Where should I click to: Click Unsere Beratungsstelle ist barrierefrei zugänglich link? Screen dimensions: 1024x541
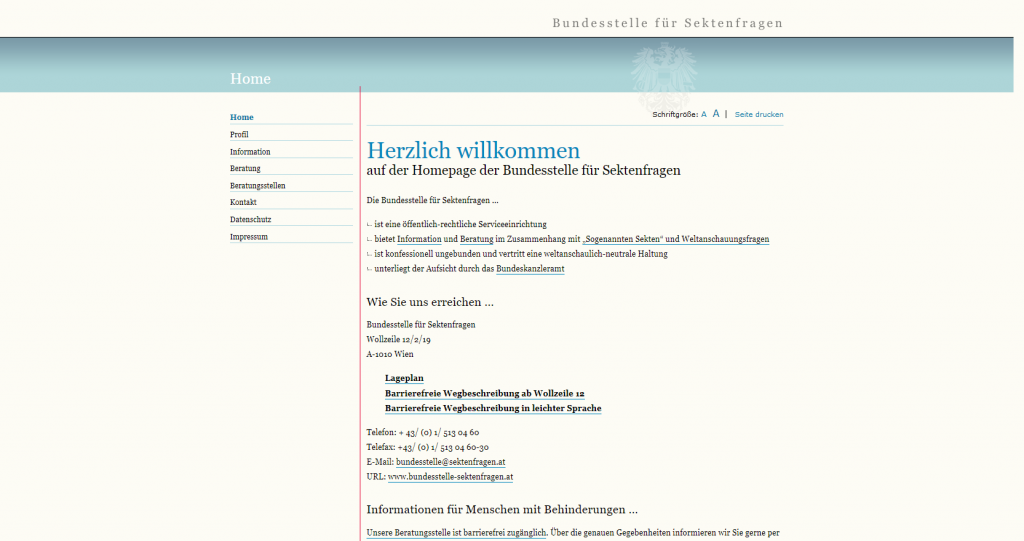tap(456, 533)
